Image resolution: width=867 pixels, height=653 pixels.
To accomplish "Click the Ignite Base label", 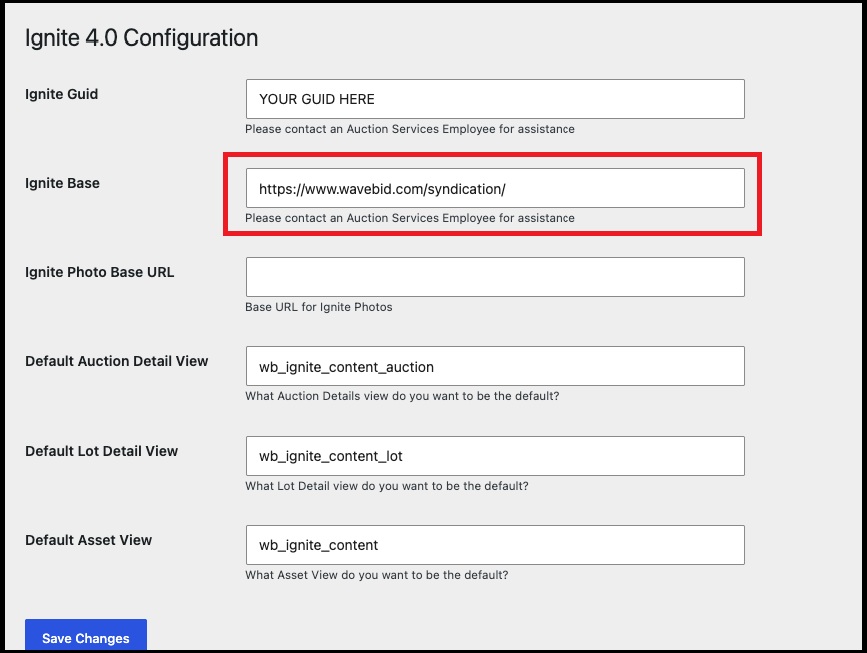I will 62,183.
